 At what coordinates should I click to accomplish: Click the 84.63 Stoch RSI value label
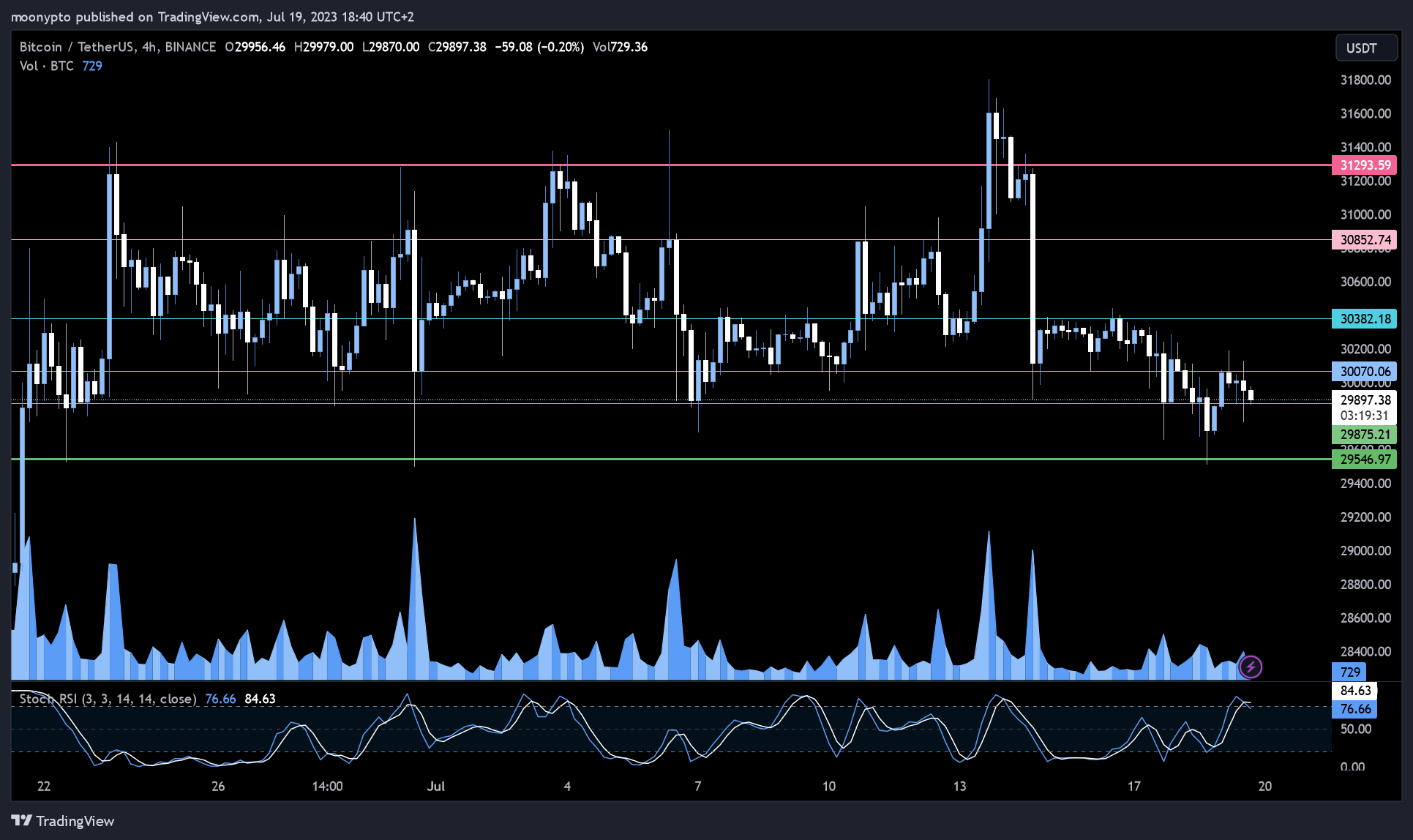pos(1354,690)
